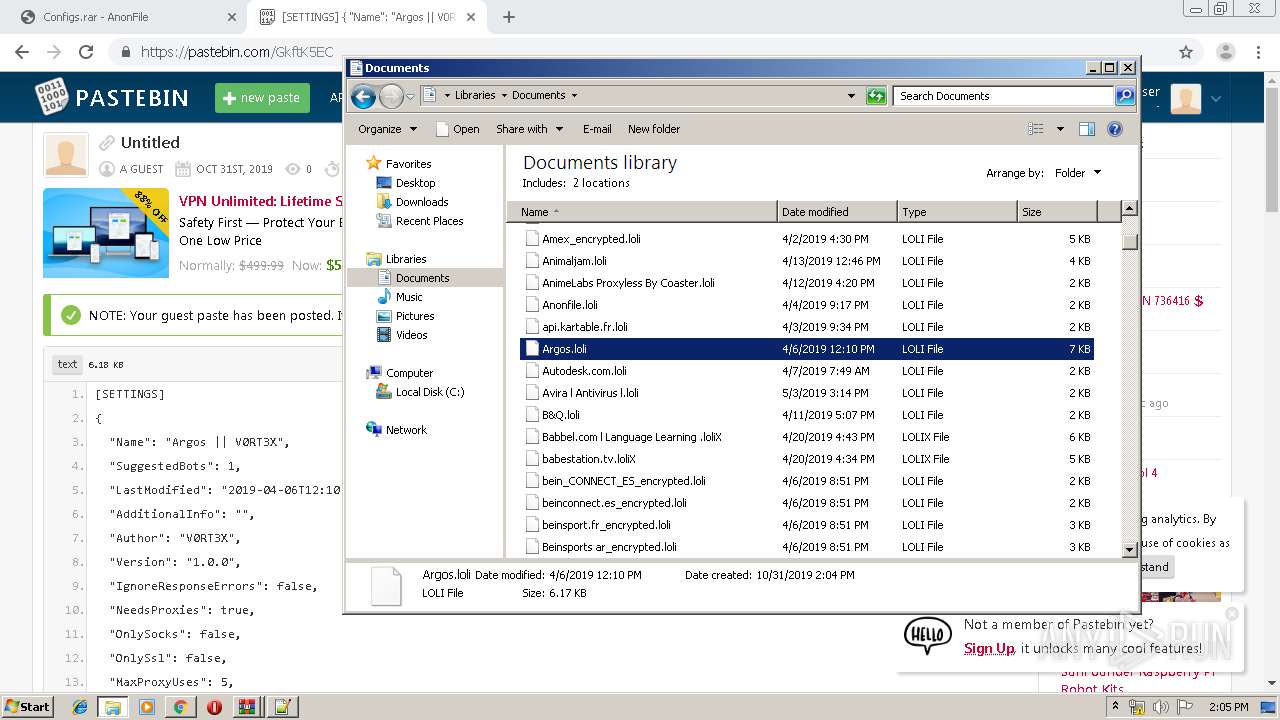
Task: Select Animaljam.loli file row
Action: pyautogui.click(x=807, y=261)
